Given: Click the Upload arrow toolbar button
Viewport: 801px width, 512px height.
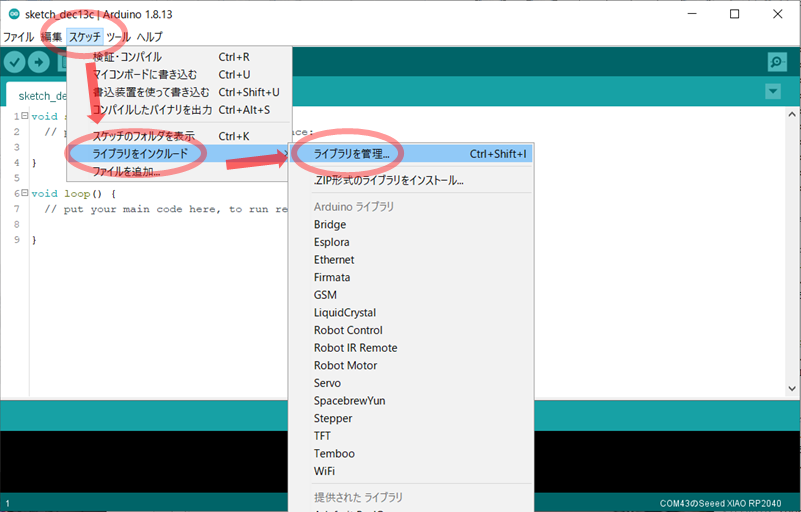Looking at the screenshot, I should pyautogui.click(x=39, y=62).
